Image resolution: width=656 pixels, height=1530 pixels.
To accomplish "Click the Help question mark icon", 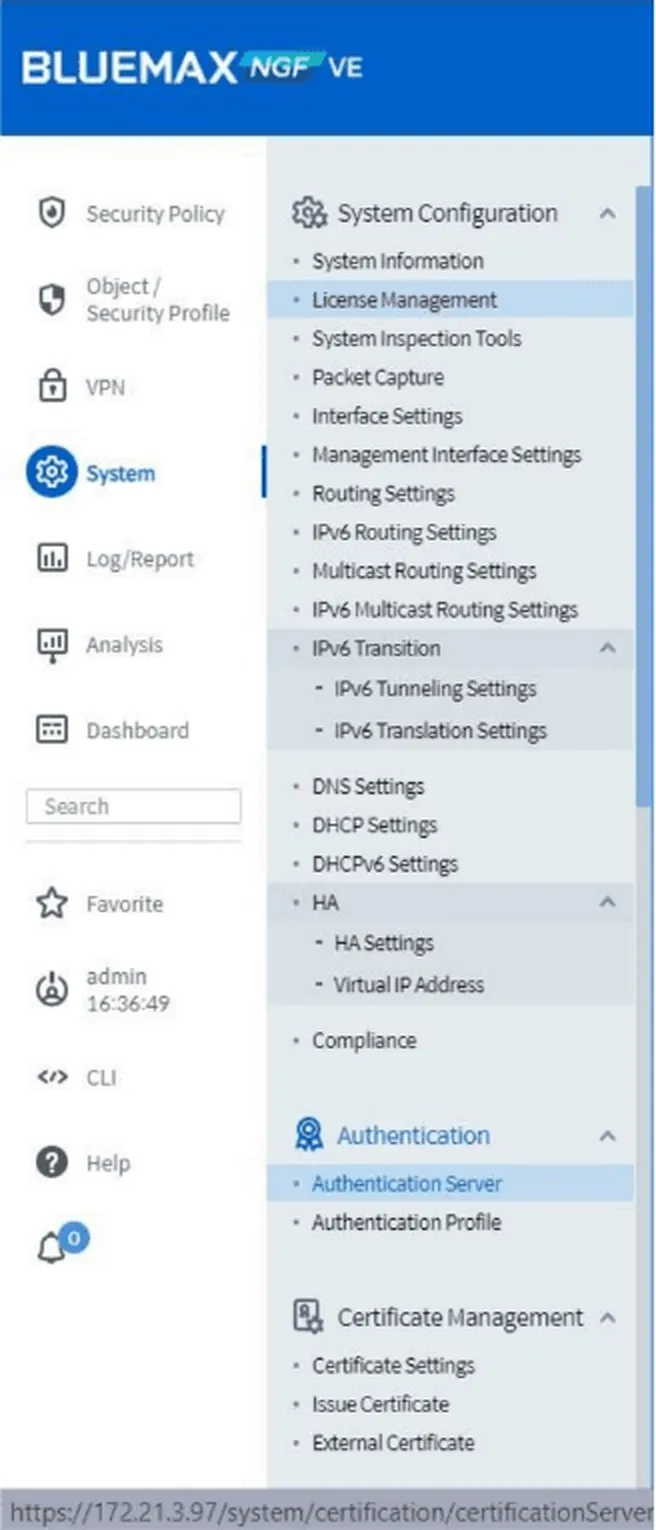I will (x=51, y=1163).
